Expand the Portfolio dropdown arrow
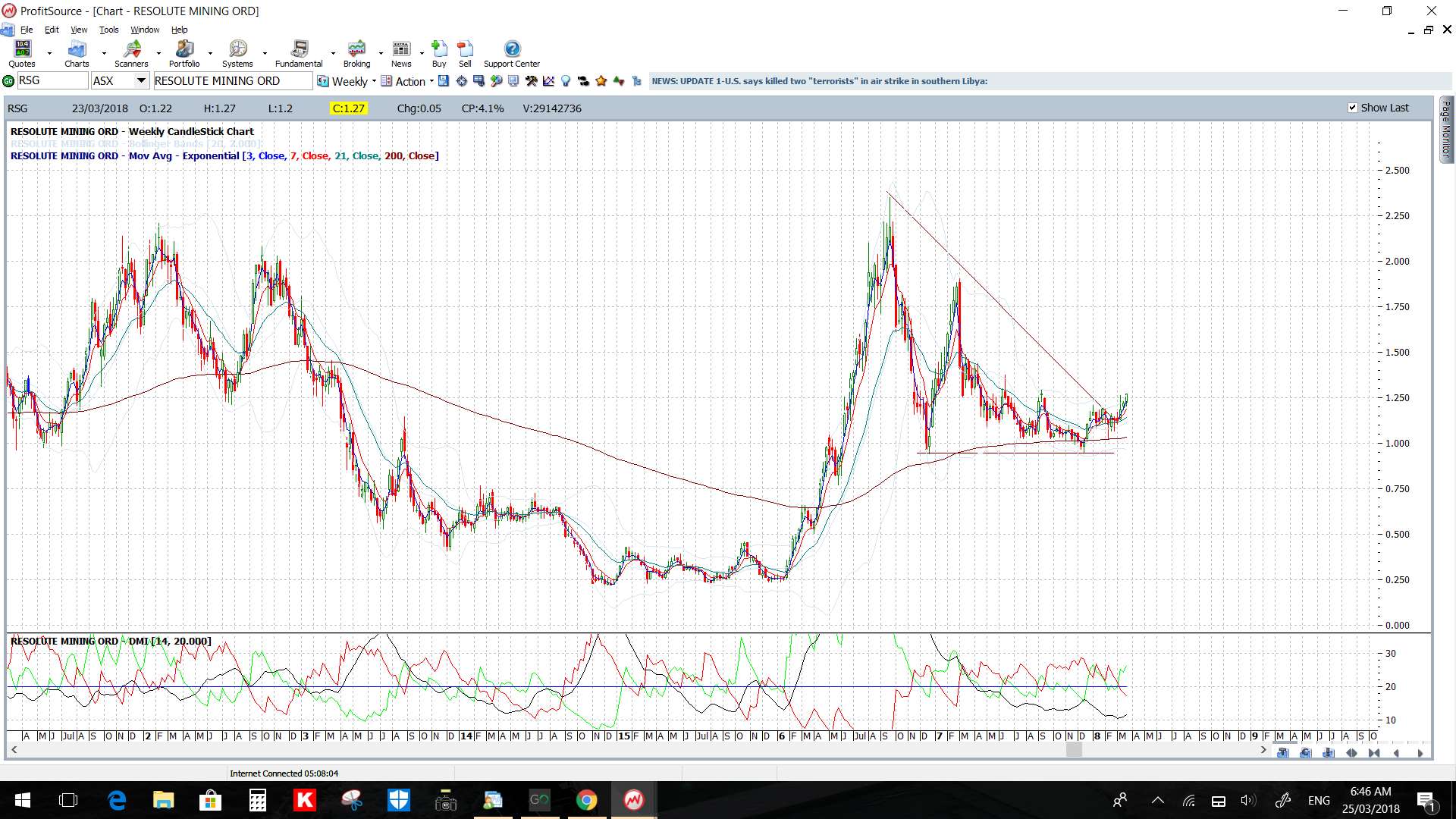 click(x=210, y=54)
